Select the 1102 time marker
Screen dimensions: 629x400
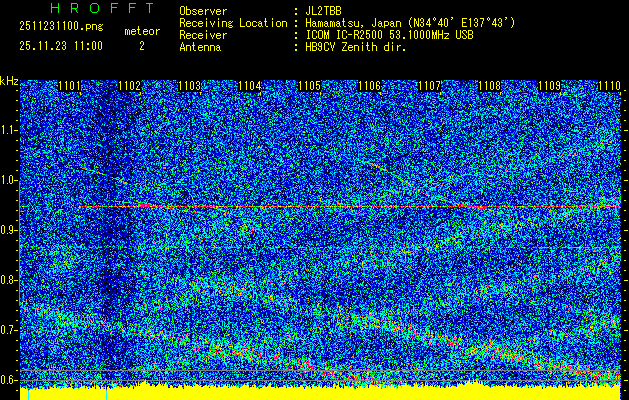pos(130,87)
